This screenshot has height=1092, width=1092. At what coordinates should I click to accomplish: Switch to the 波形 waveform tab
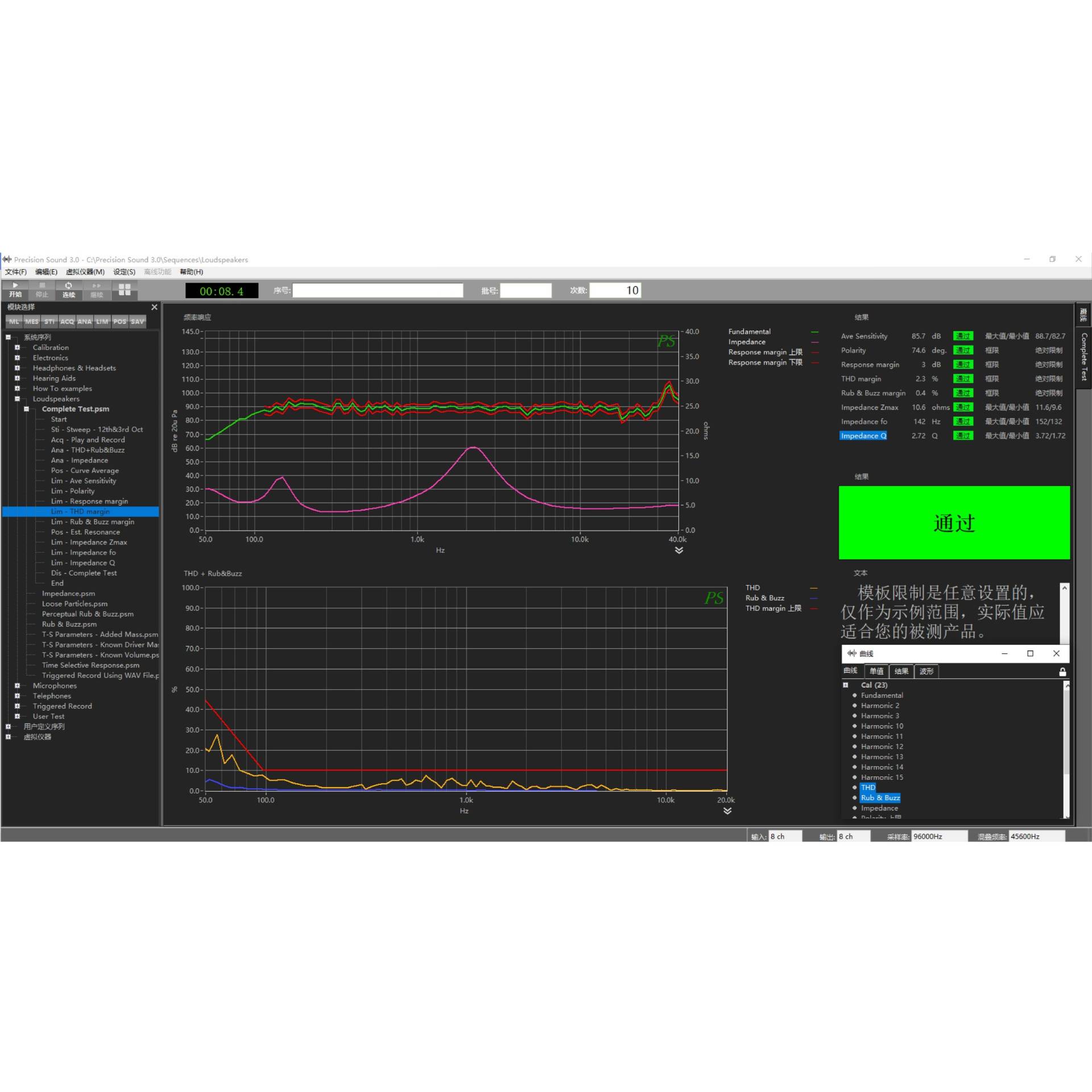click(x=926, y=671)
